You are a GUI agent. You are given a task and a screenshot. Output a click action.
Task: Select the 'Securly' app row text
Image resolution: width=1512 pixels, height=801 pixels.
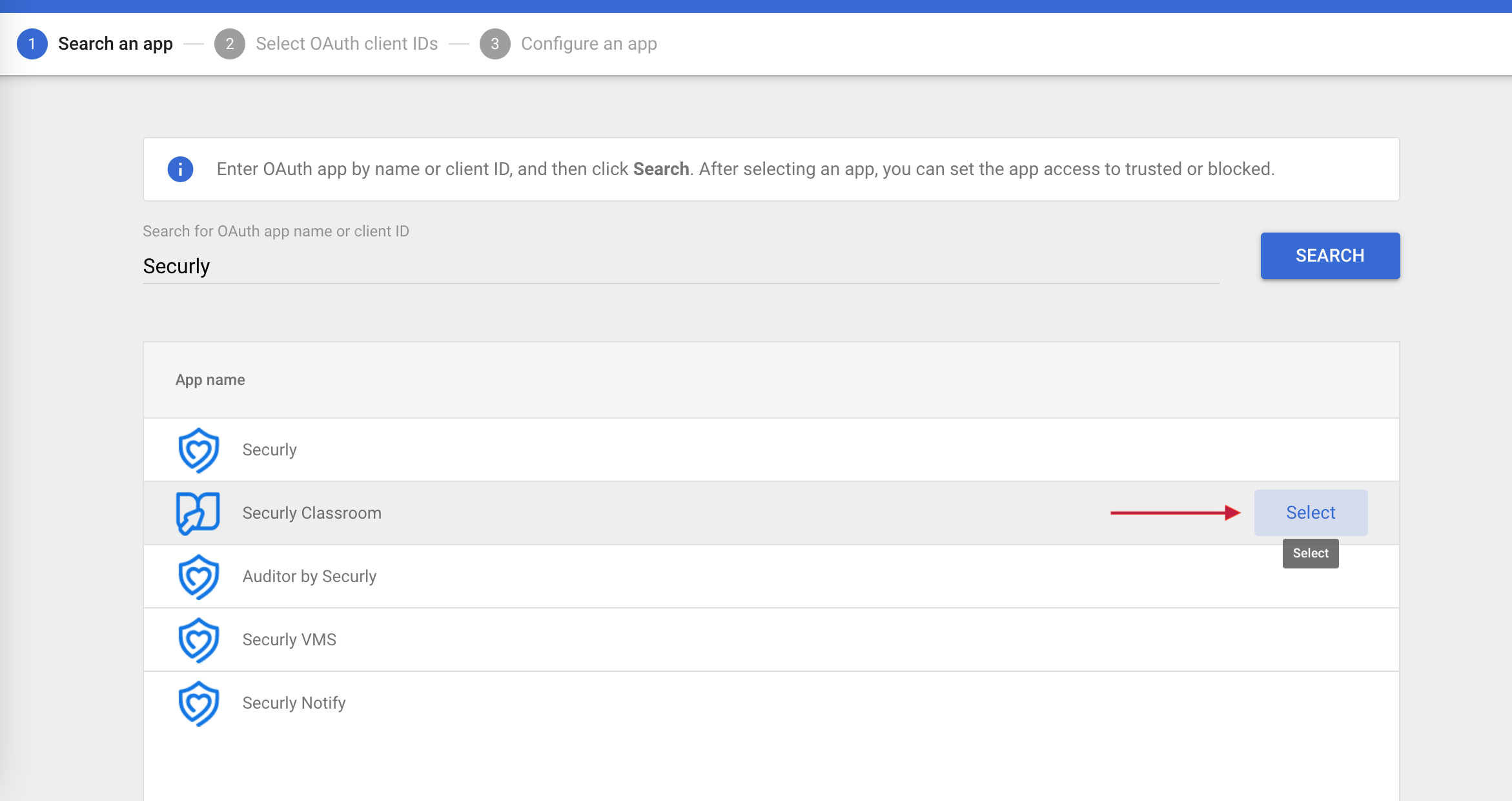(x=269, y=450)
